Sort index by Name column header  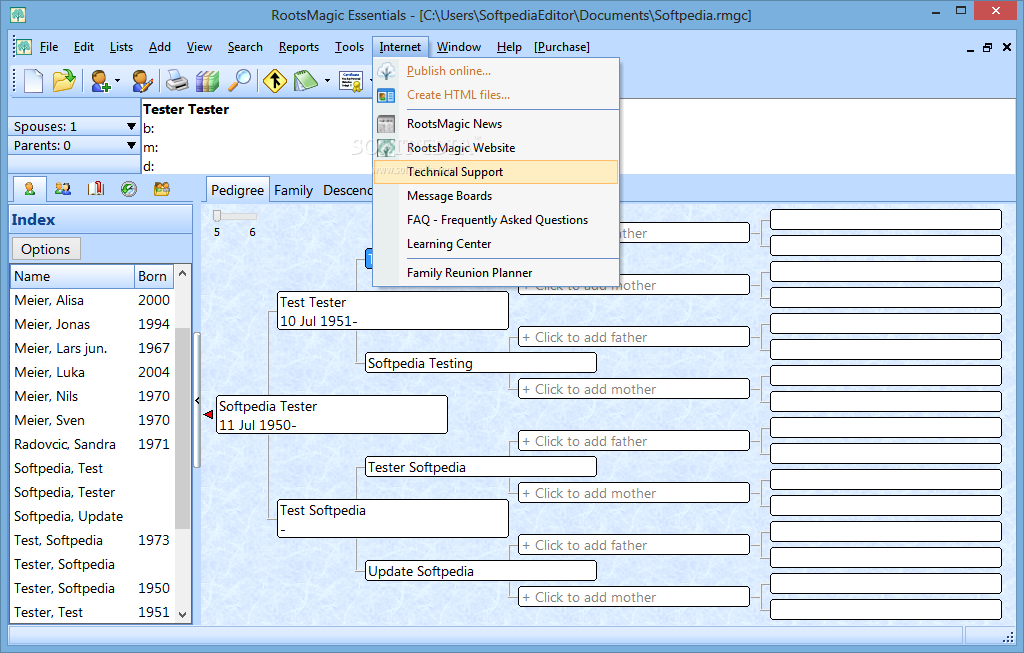click(x=72, y=276)
